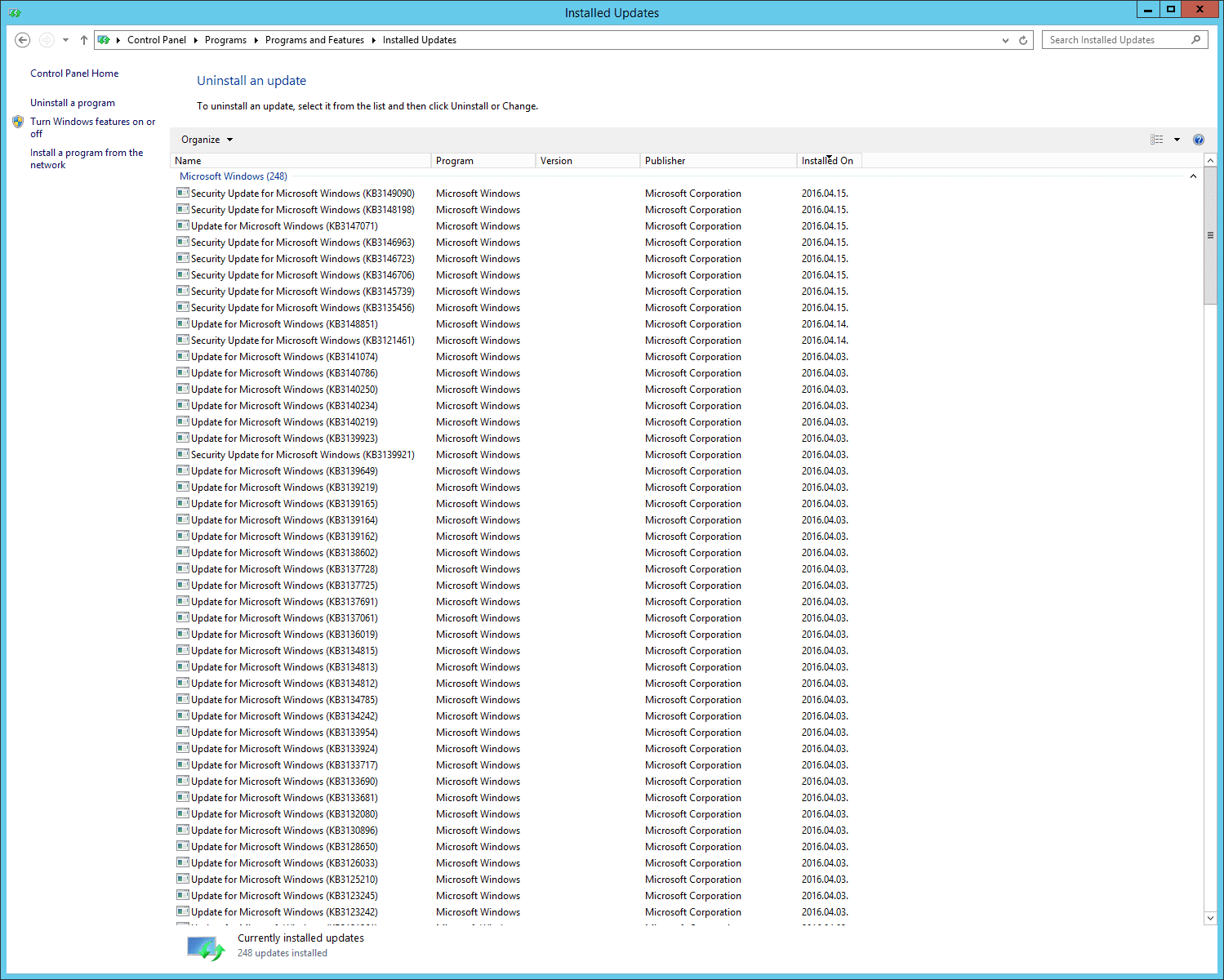Click the vertical scrollbar thumb
This screenshot has width=1224, height=980.
(x=1210, y=236)
